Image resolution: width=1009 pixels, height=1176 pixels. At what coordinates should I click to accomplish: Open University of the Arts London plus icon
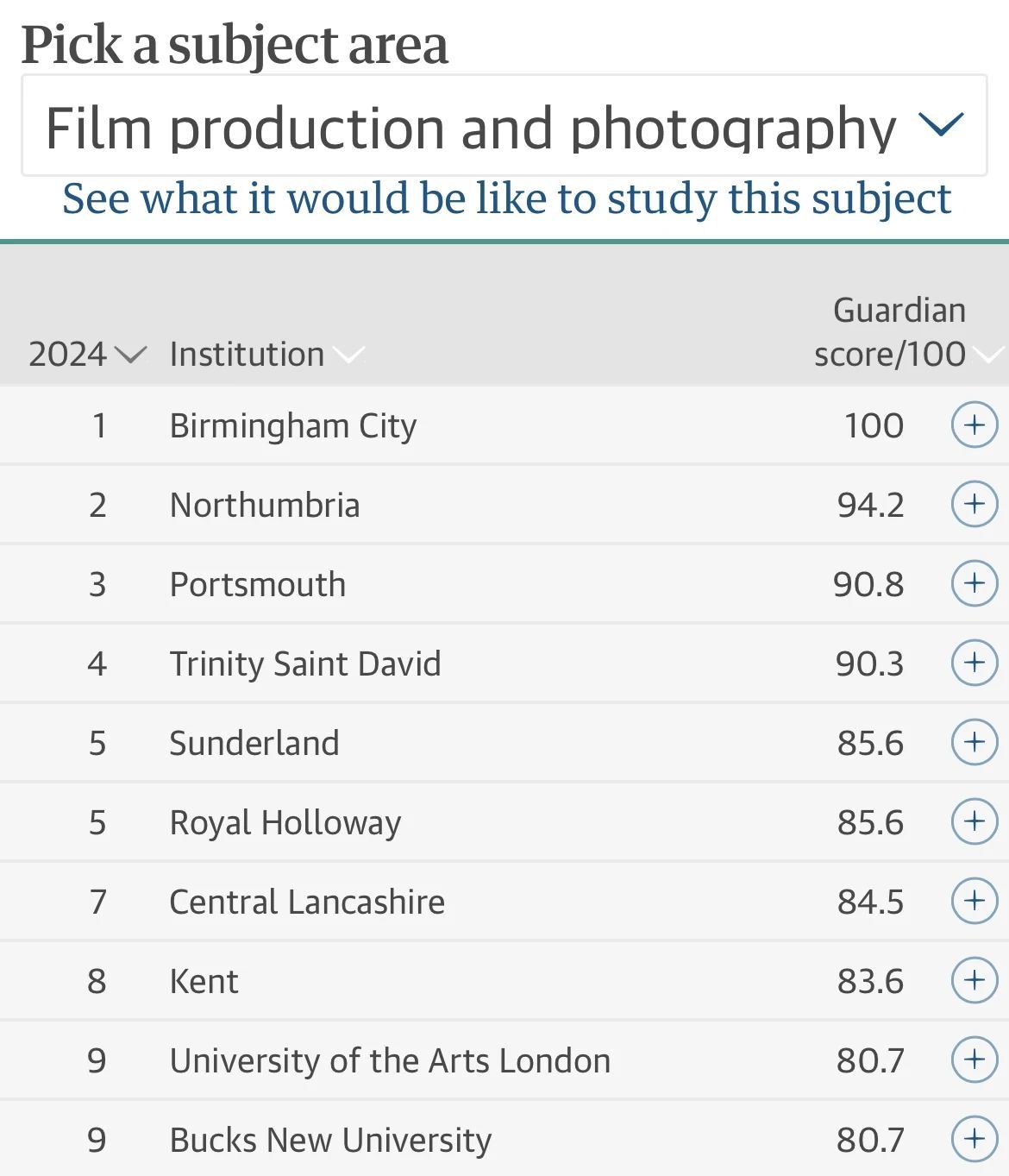pyautogui.click(x=975, y=1060)
